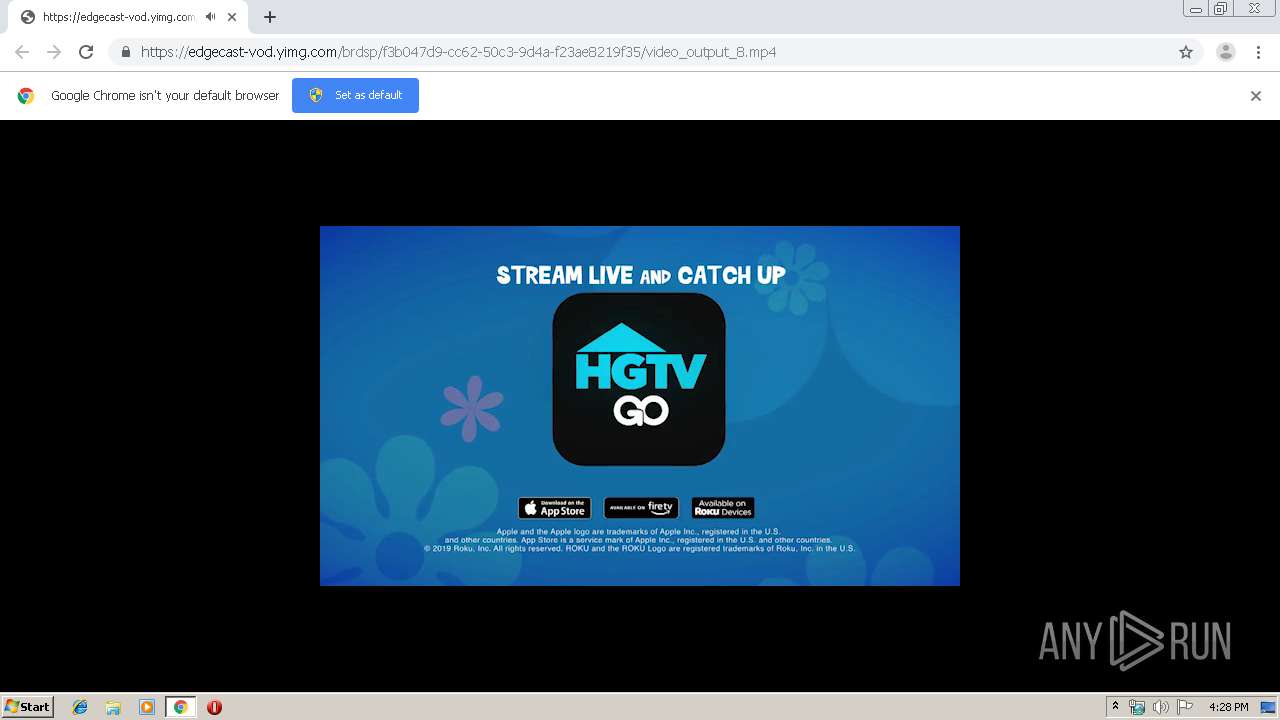Click Set as default button
Screen dimensions: 1280x720
[355, 95]
